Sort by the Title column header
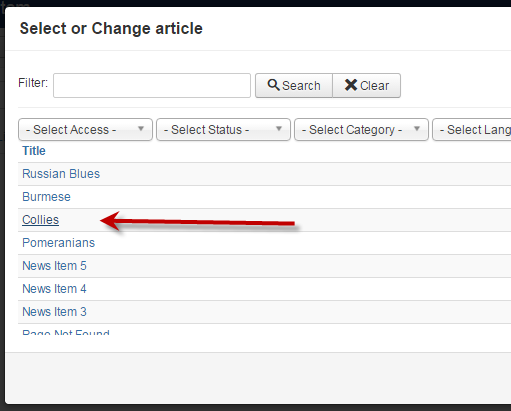511x411 pixels. click(34, 151)
